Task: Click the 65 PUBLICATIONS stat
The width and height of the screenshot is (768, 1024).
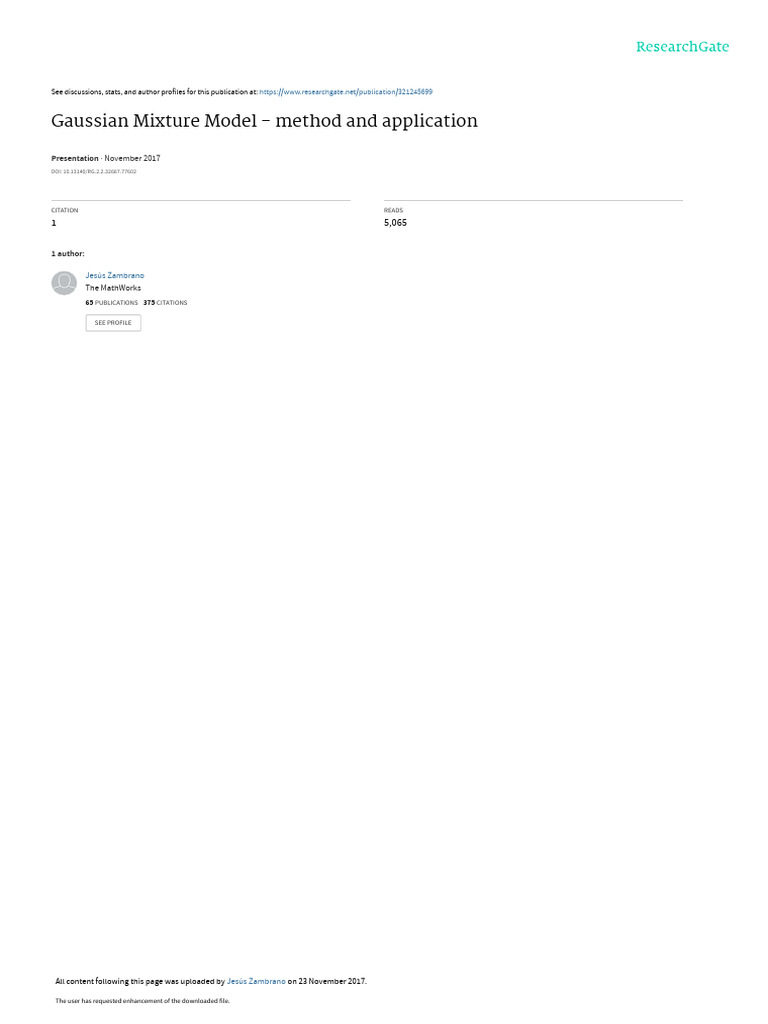Action: (112, 303)
